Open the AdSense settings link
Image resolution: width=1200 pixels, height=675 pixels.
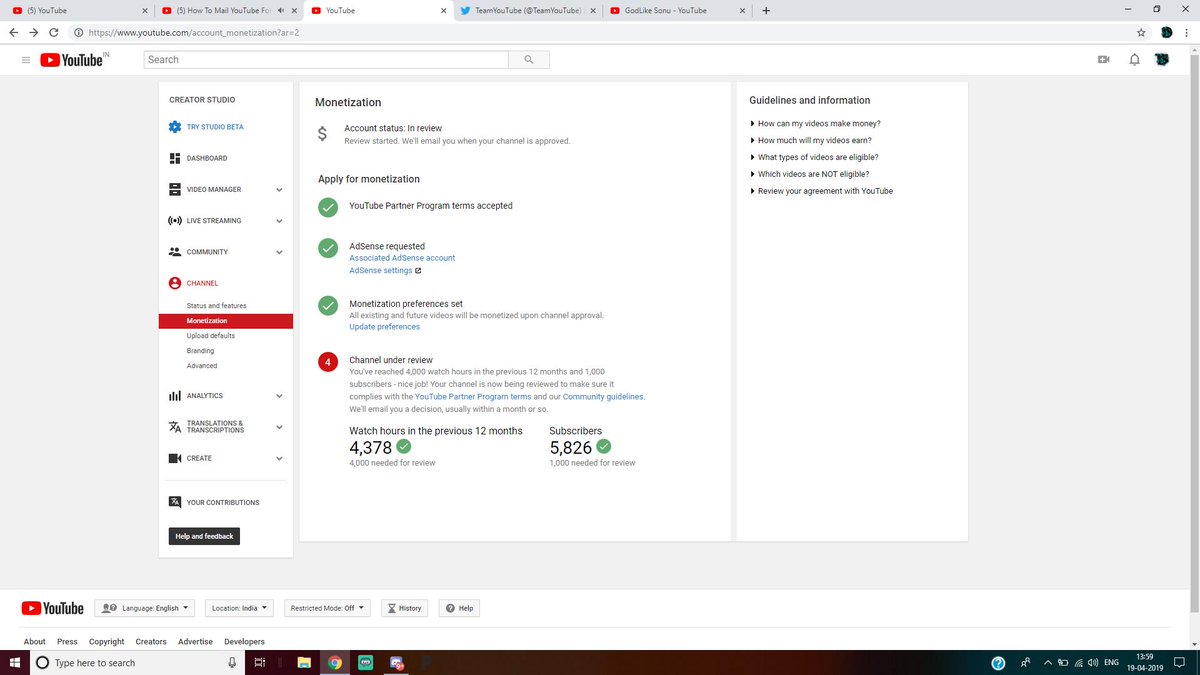point(381,271)
